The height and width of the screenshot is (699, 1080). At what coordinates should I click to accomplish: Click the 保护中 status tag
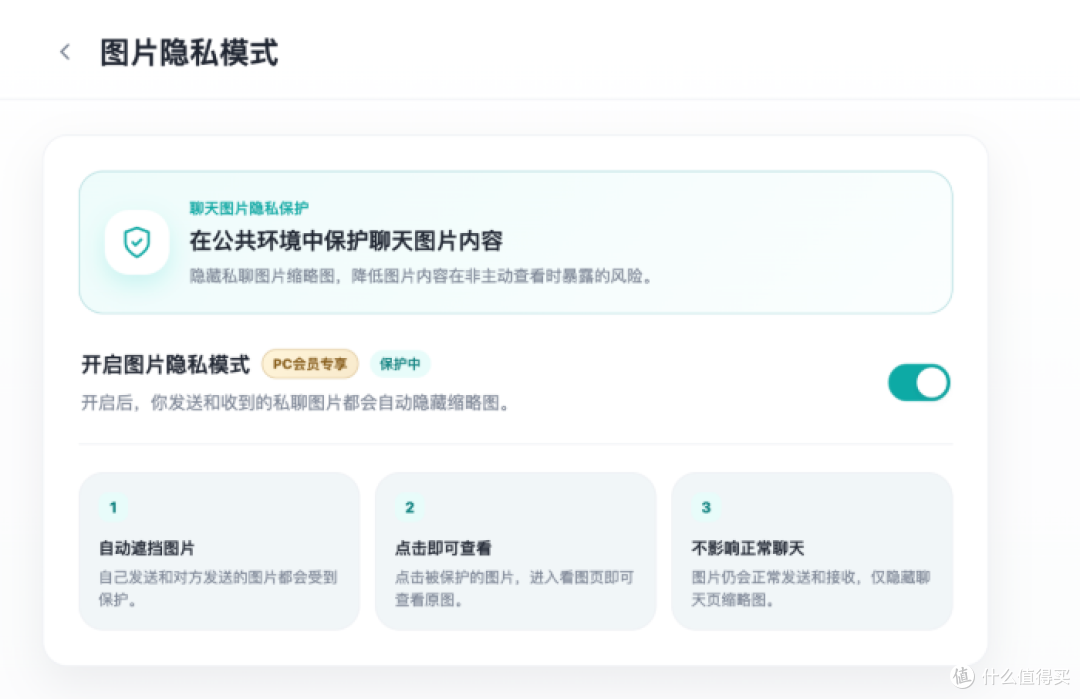coord(400,364)
